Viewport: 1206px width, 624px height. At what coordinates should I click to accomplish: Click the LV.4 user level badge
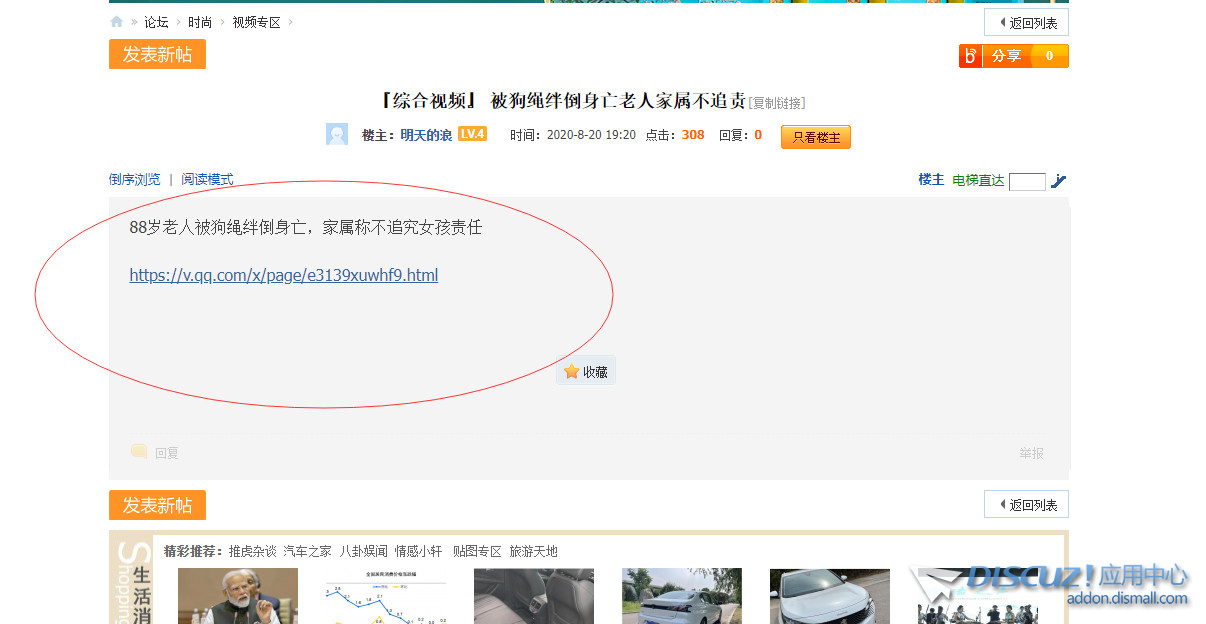click(472, 134)
